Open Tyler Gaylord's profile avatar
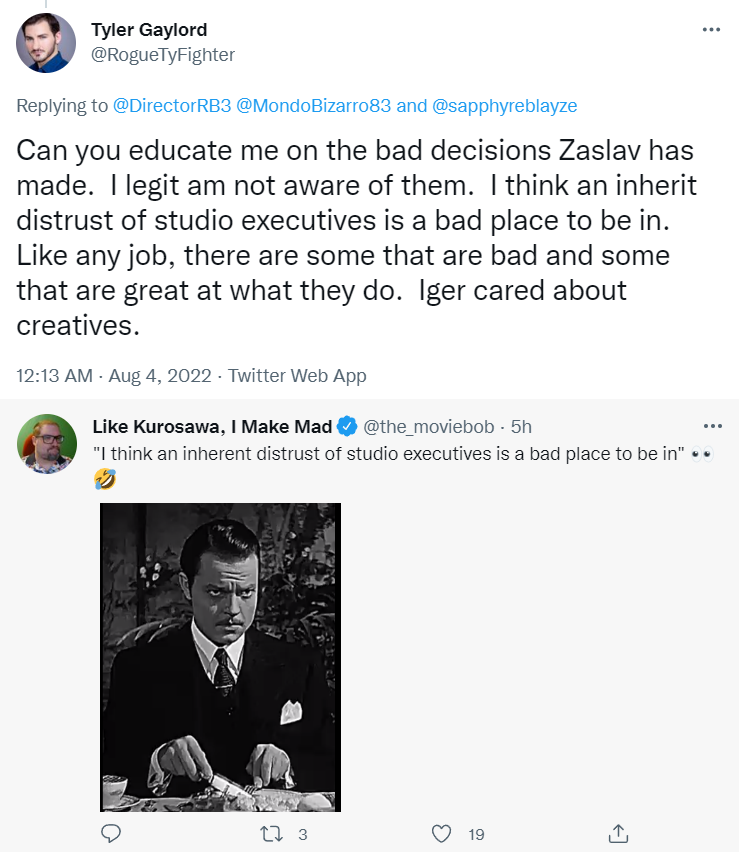Screen dimensions: 740x855 (x=46, y=43)
